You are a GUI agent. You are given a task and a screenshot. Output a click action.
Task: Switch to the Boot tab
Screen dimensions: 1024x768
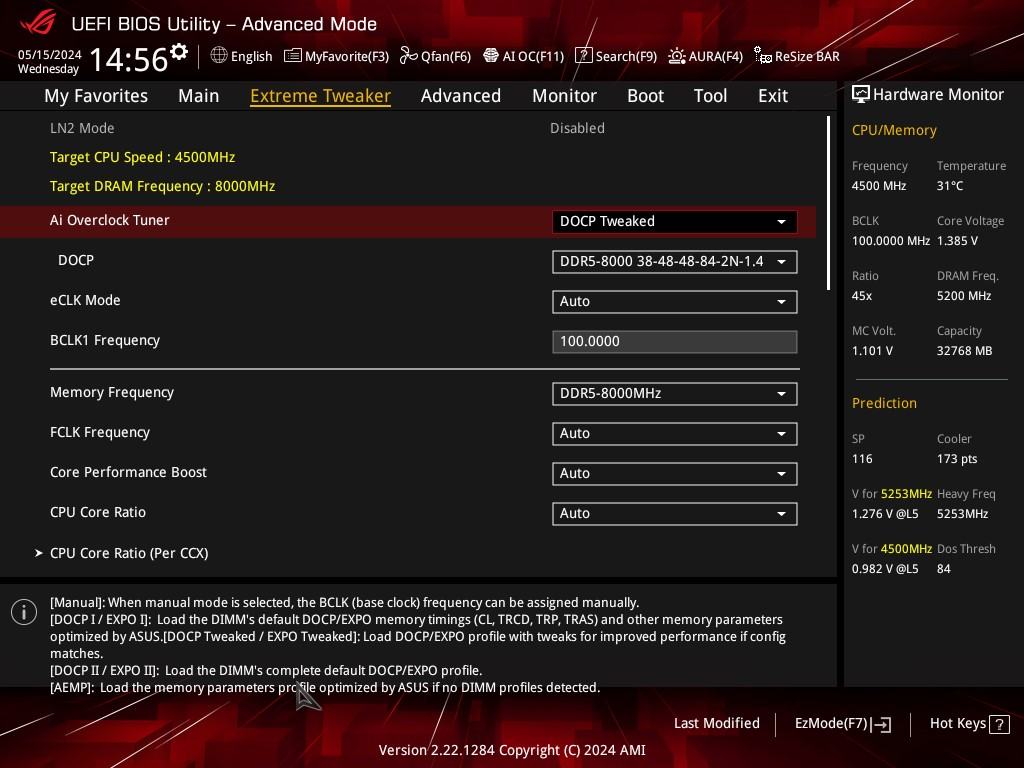[x=645, y=96]
